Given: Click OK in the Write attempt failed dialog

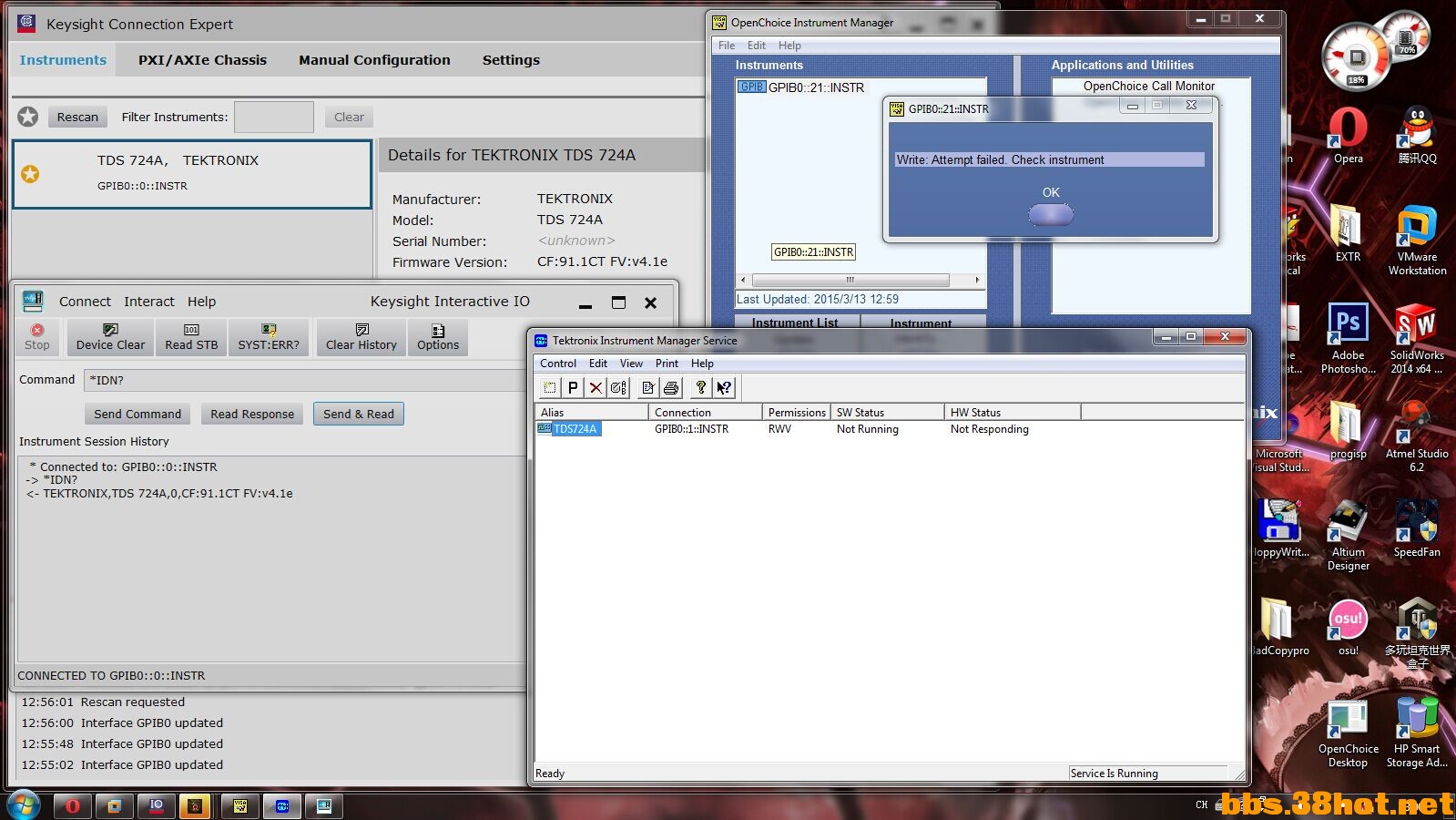Looking at the screenshot, I should point(1051,214).
